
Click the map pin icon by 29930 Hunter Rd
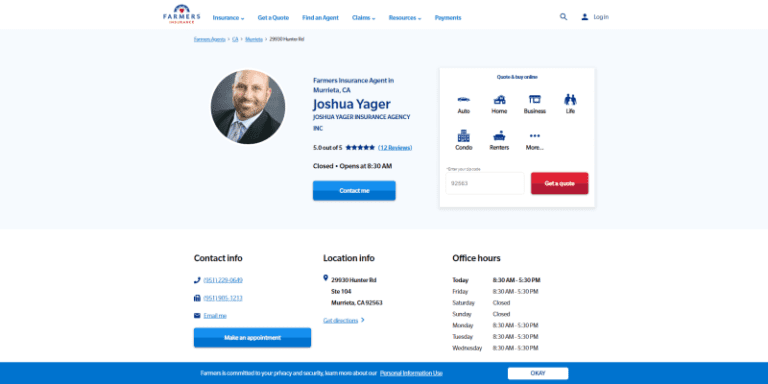coord(326,278)
